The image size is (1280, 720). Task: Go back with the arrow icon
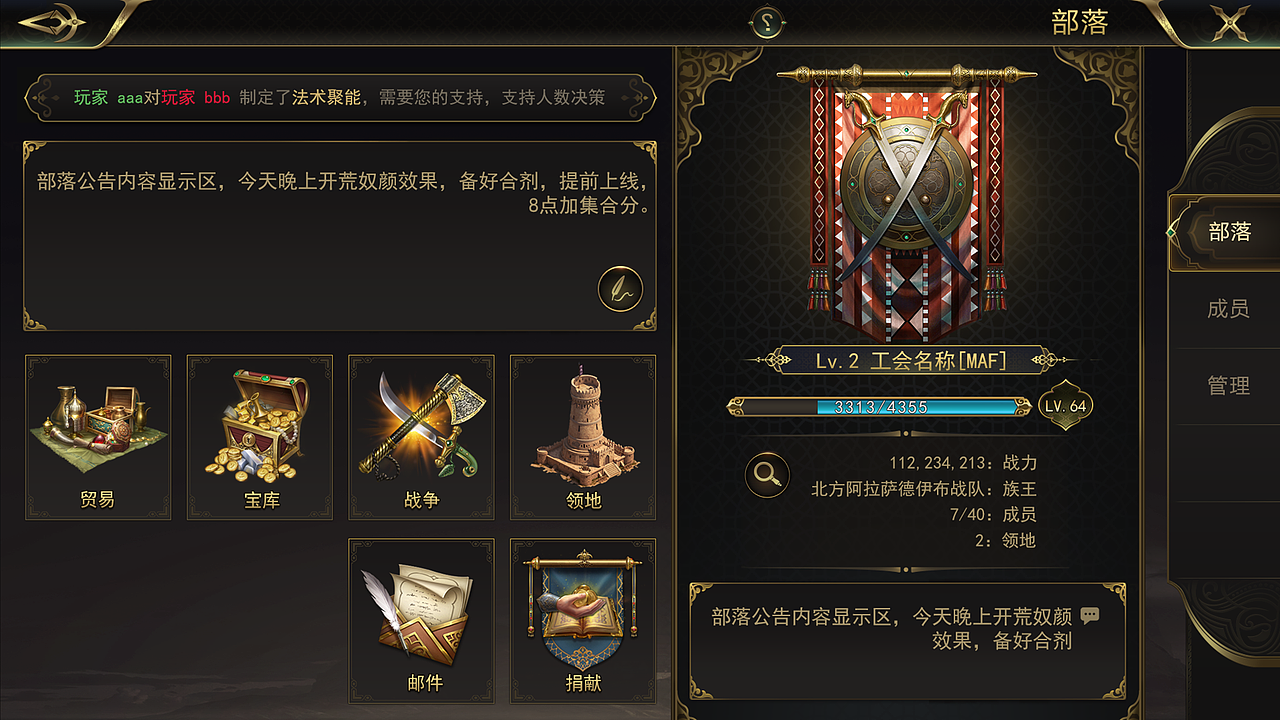click(x=52, y=22)
